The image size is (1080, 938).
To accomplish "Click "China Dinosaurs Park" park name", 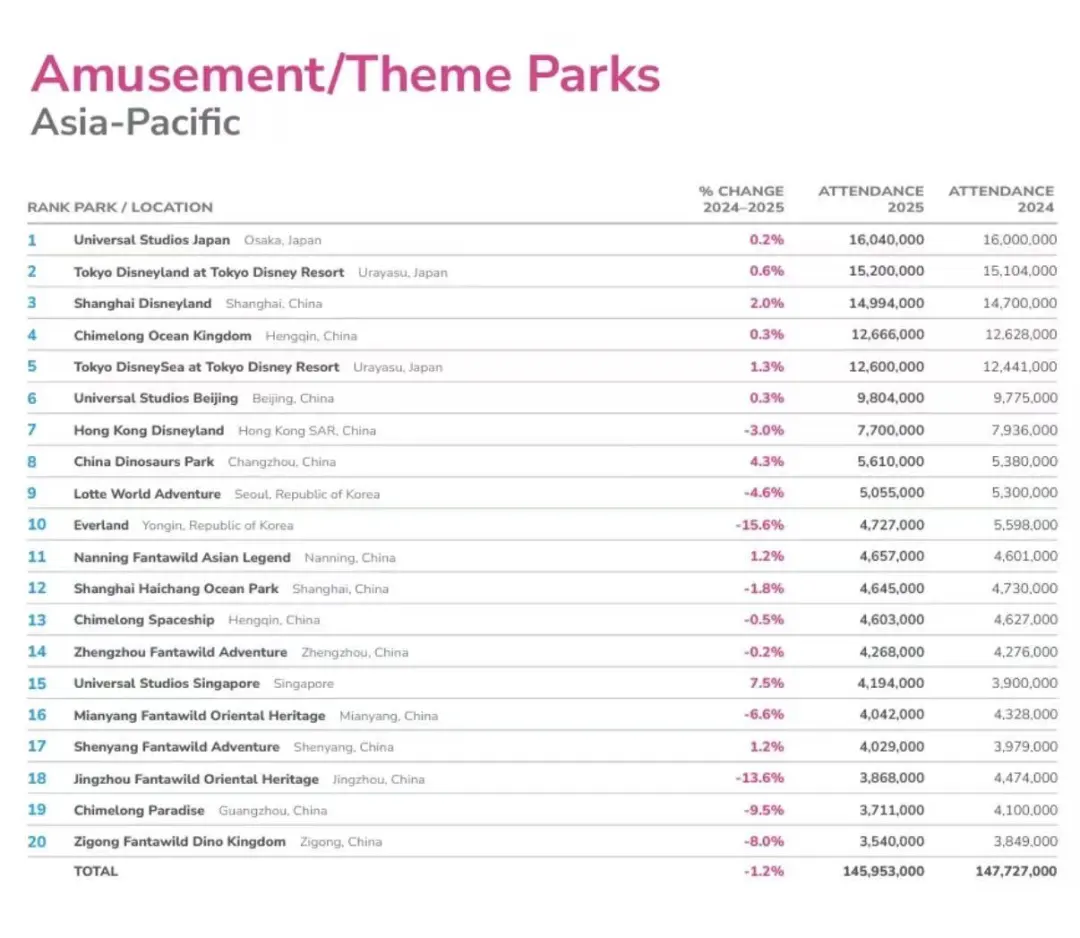I will pyautogui.click(x=144, y=461).
